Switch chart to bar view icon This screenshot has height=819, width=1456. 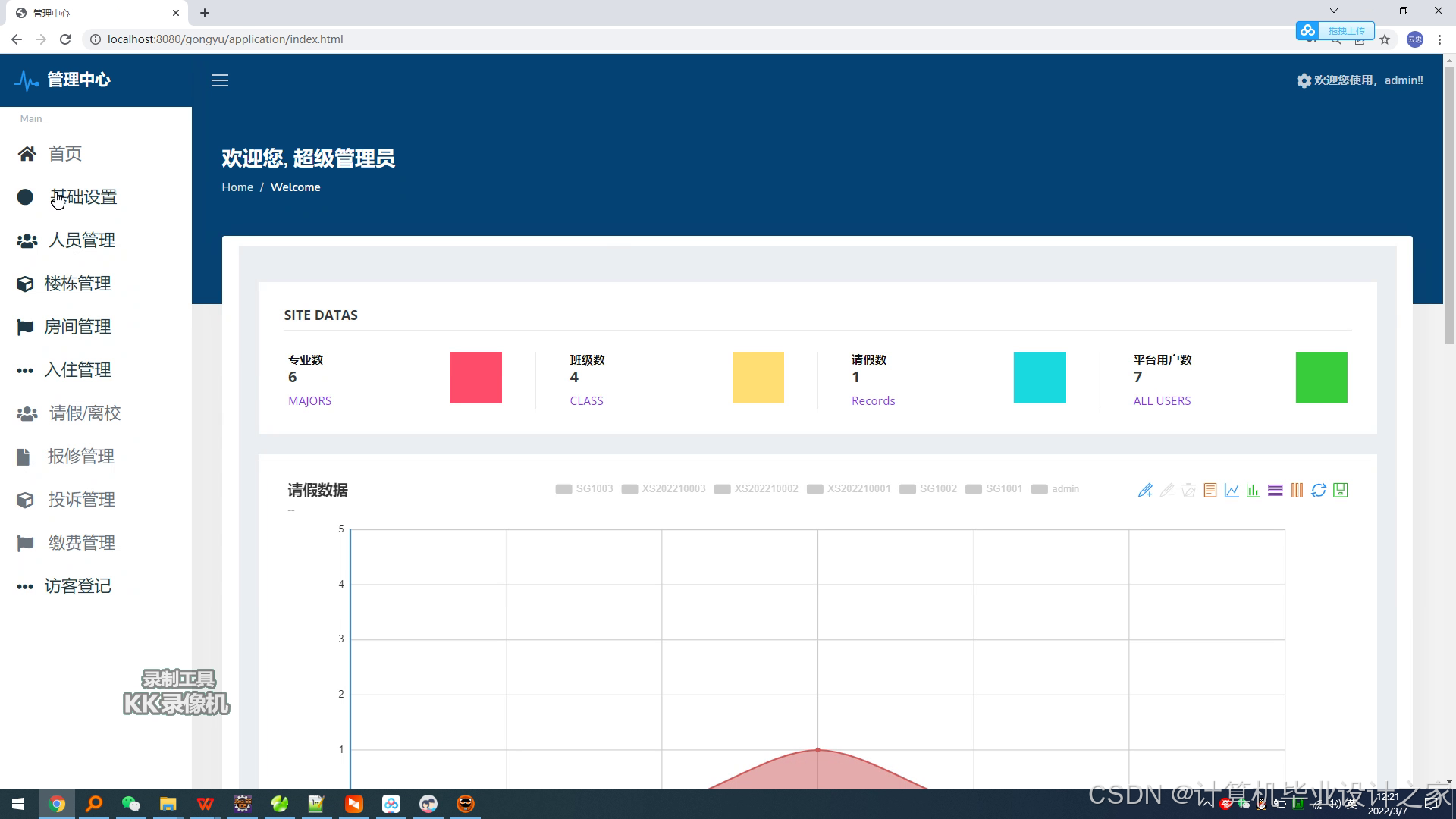1253,491
